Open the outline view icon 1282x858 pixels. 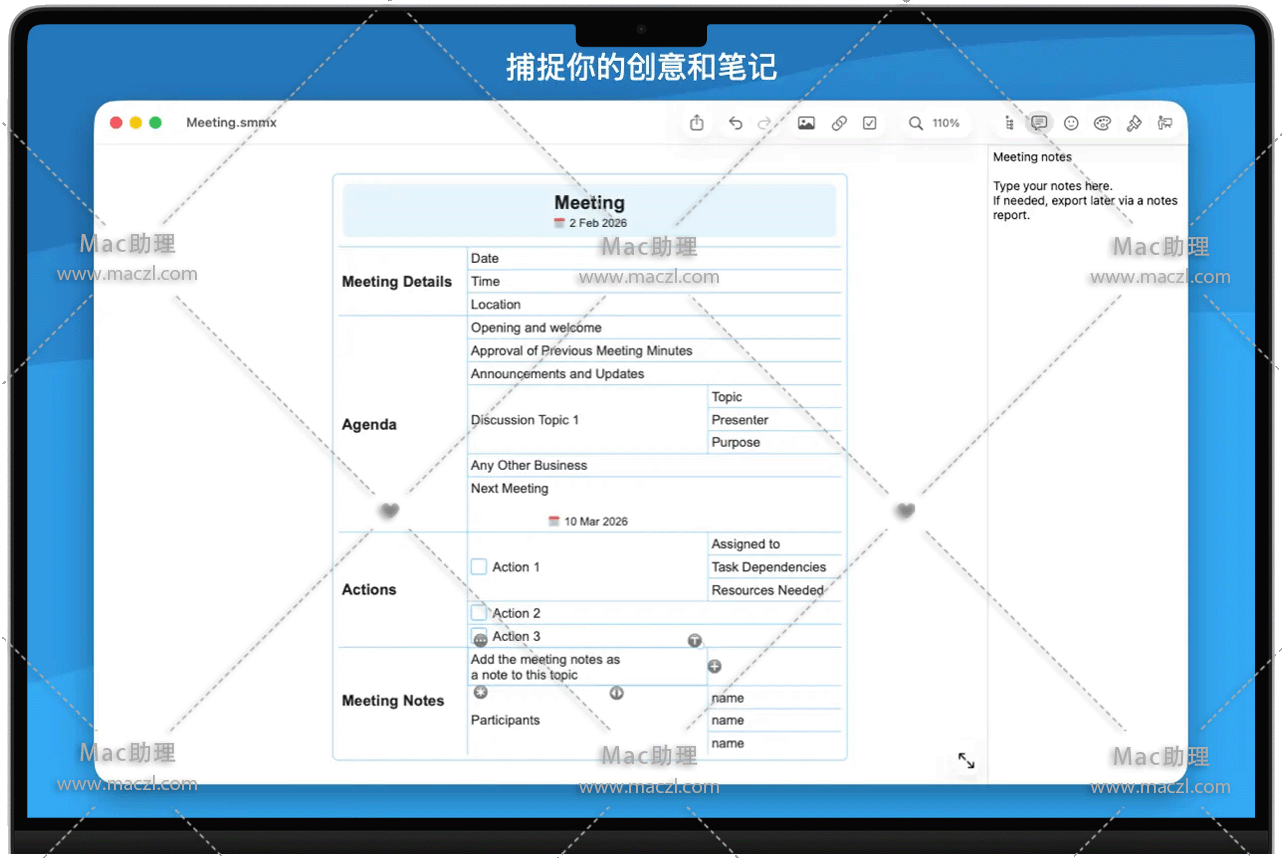(x=1009, y=123)
